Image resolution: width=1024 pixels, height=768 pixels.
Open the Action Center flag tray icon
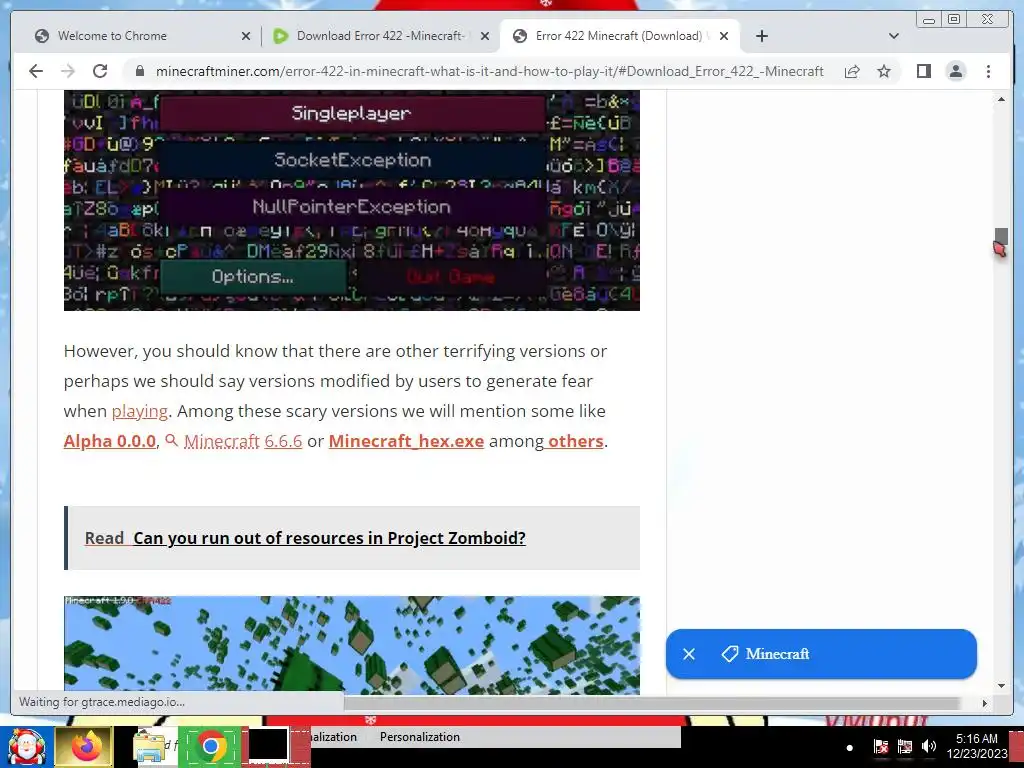(880, 746)
